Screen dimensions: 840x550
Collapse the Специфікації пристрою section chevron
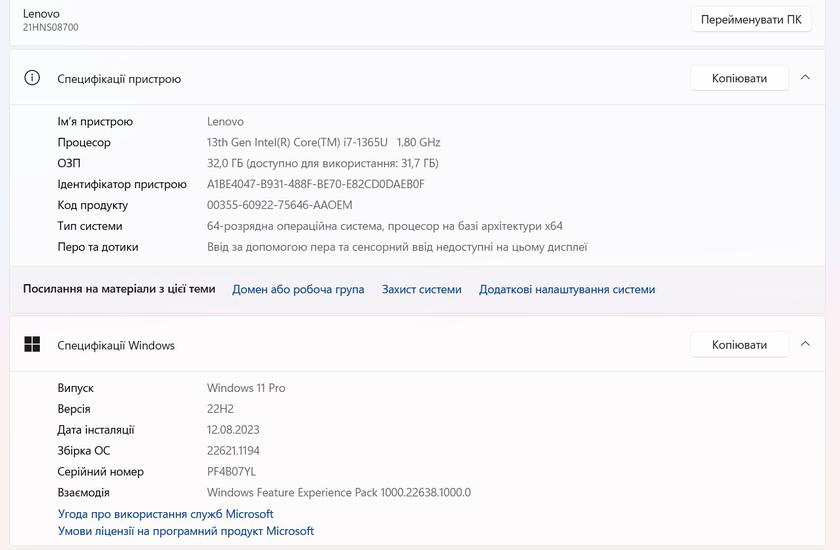[x=805, y=78]
